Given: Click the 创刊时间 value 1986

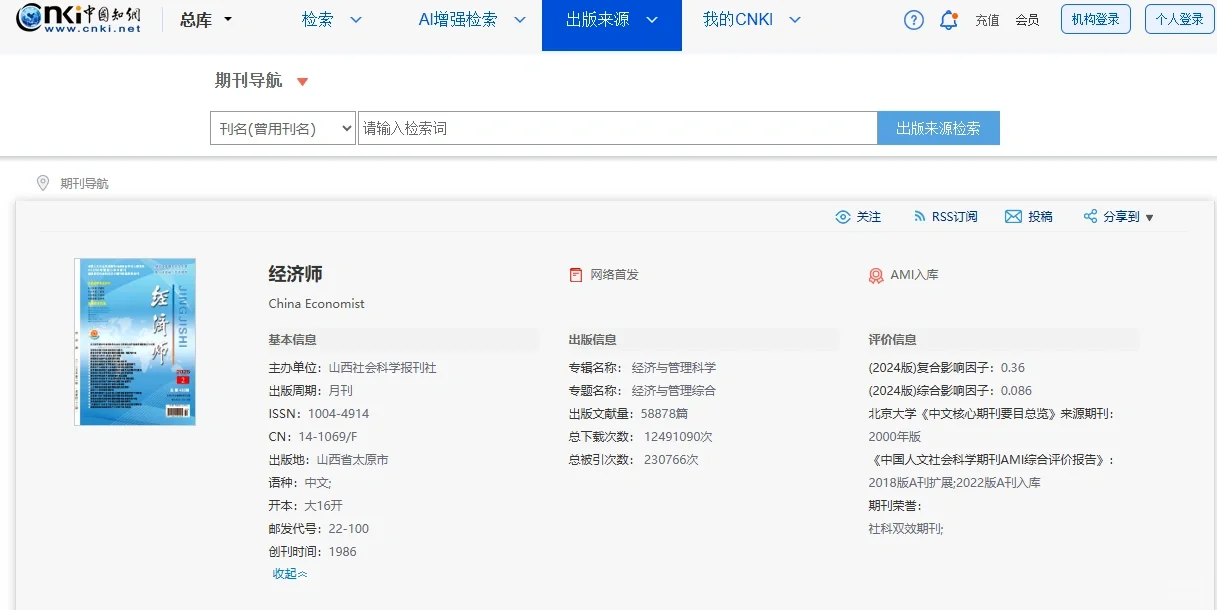Looking at the screenshot, I should [x=342, y=552].
